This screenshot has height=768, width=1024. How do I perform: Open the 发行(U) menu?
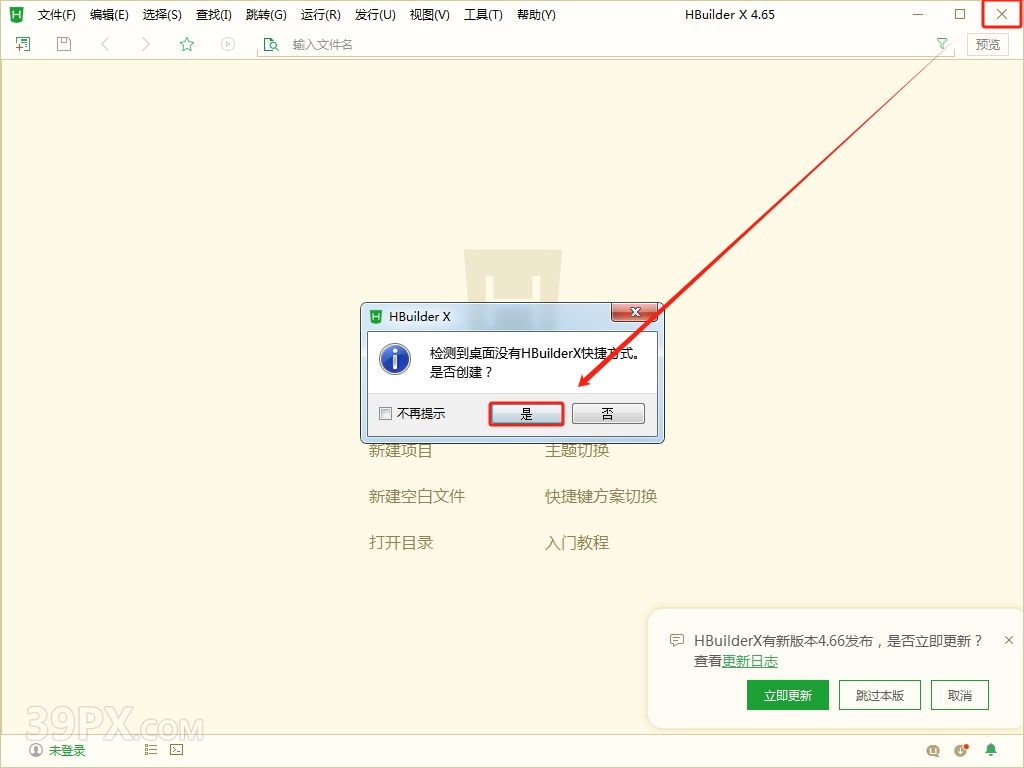pos(375,15)
